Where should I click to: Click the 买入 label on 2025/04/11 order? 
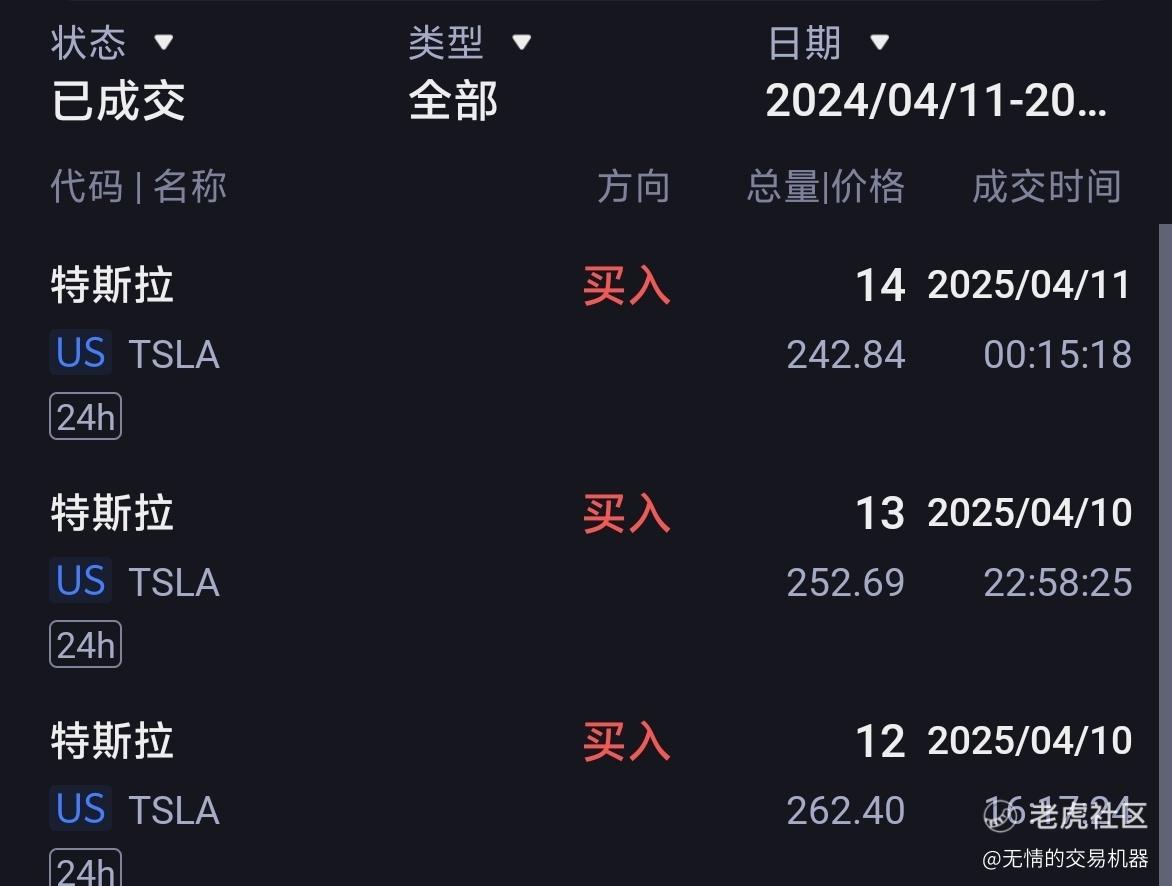pos(626,286)
